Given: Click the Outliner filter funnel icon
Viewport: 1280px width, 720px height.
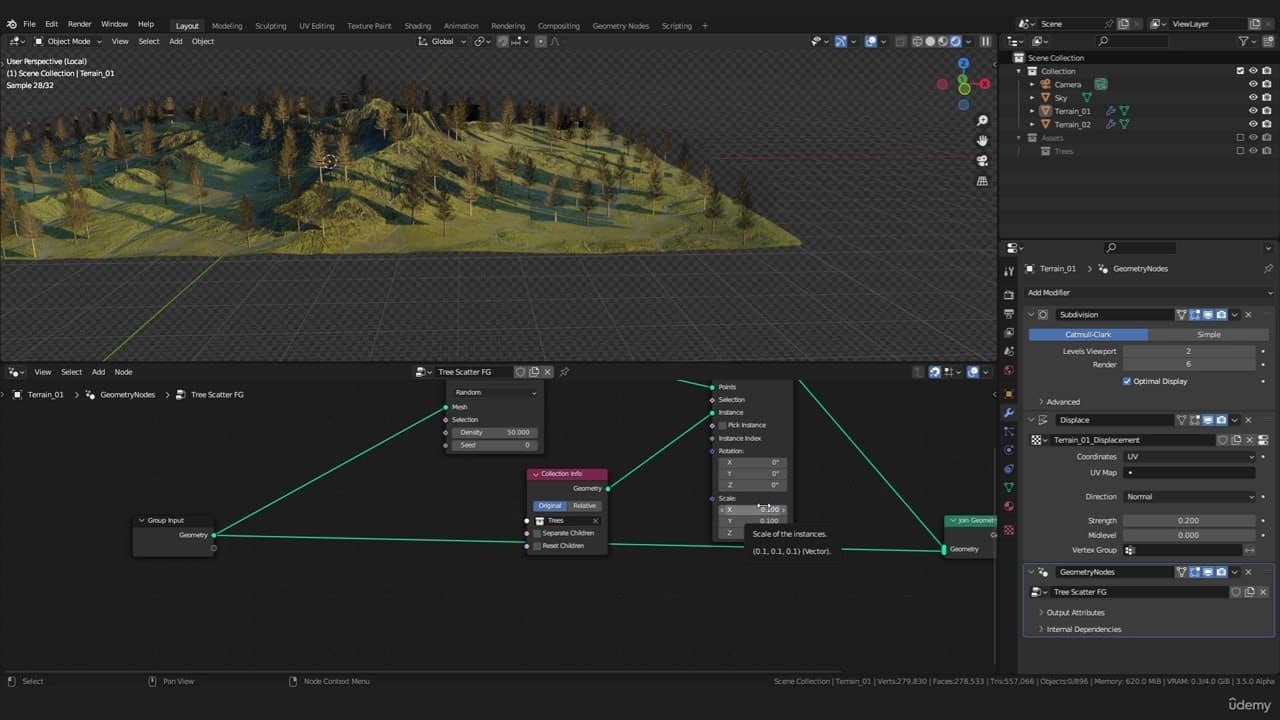Looking at the screenshot, I should (1244, 41).
